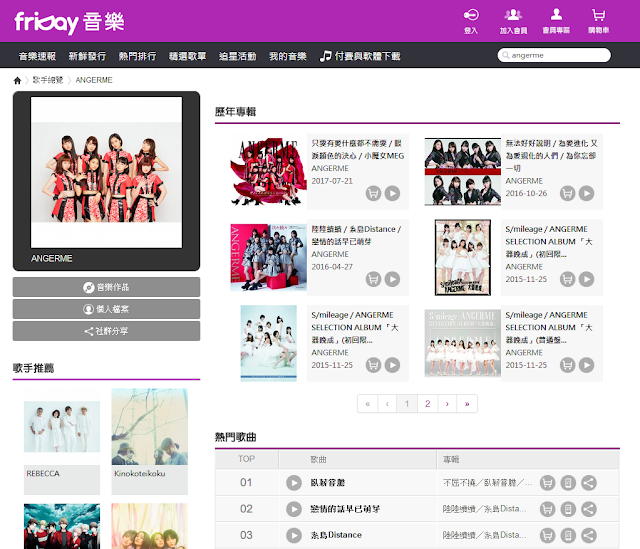Click the join member (加入會員) icon
The image size is (640, 549).
[513, 22]
